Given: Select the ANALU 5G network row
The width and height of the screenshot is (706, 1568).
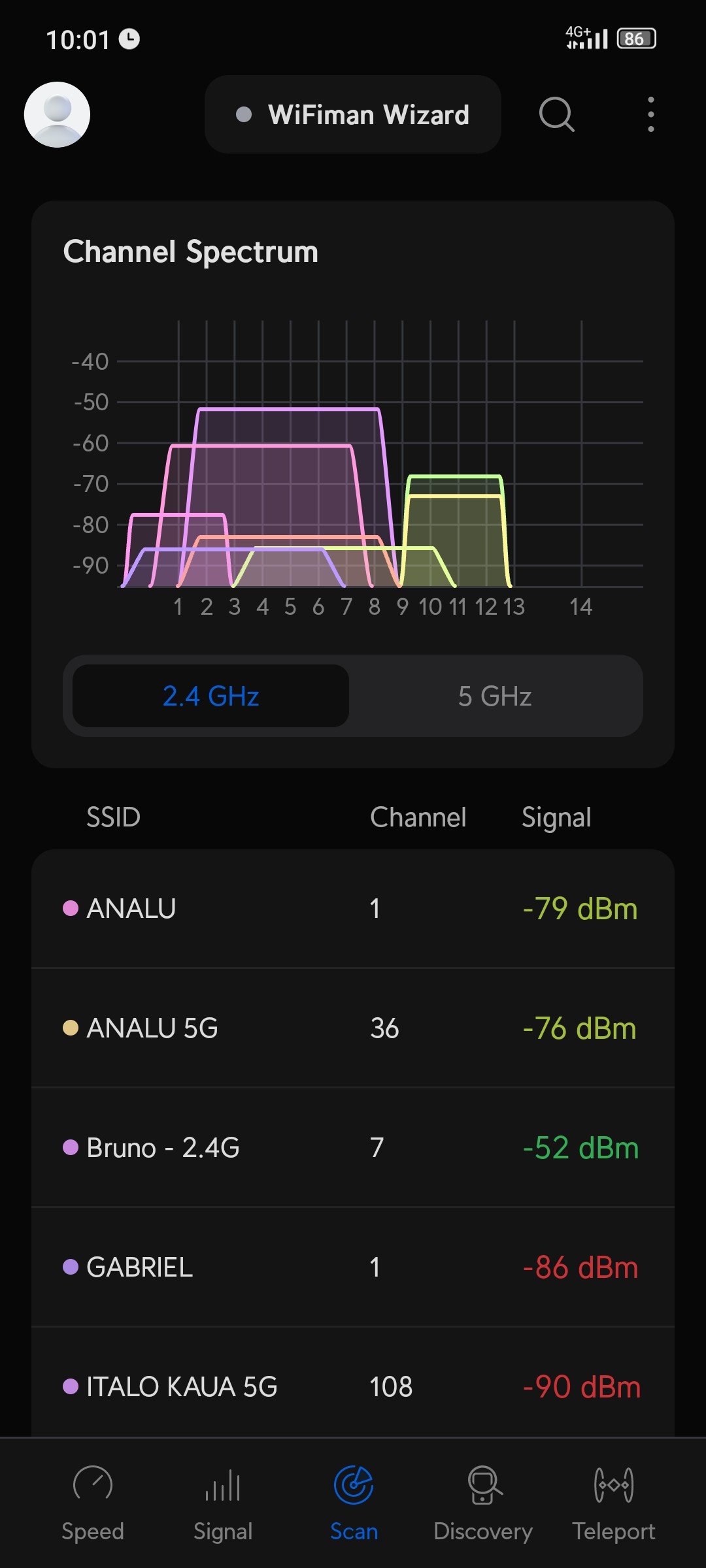Looking at the screenshot, I should (x=353, y=1028).
